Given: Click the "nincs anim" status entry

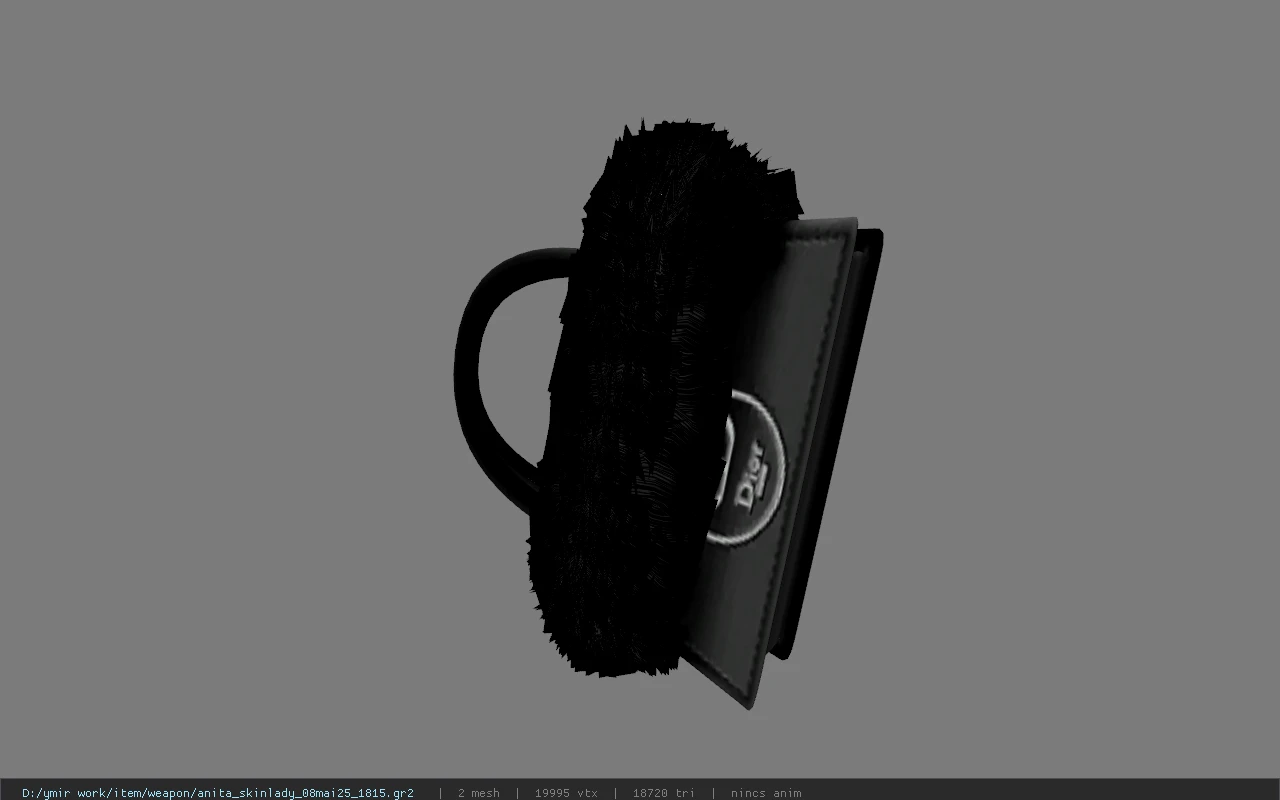Looking at the screenshot, I should pos(766,793).
